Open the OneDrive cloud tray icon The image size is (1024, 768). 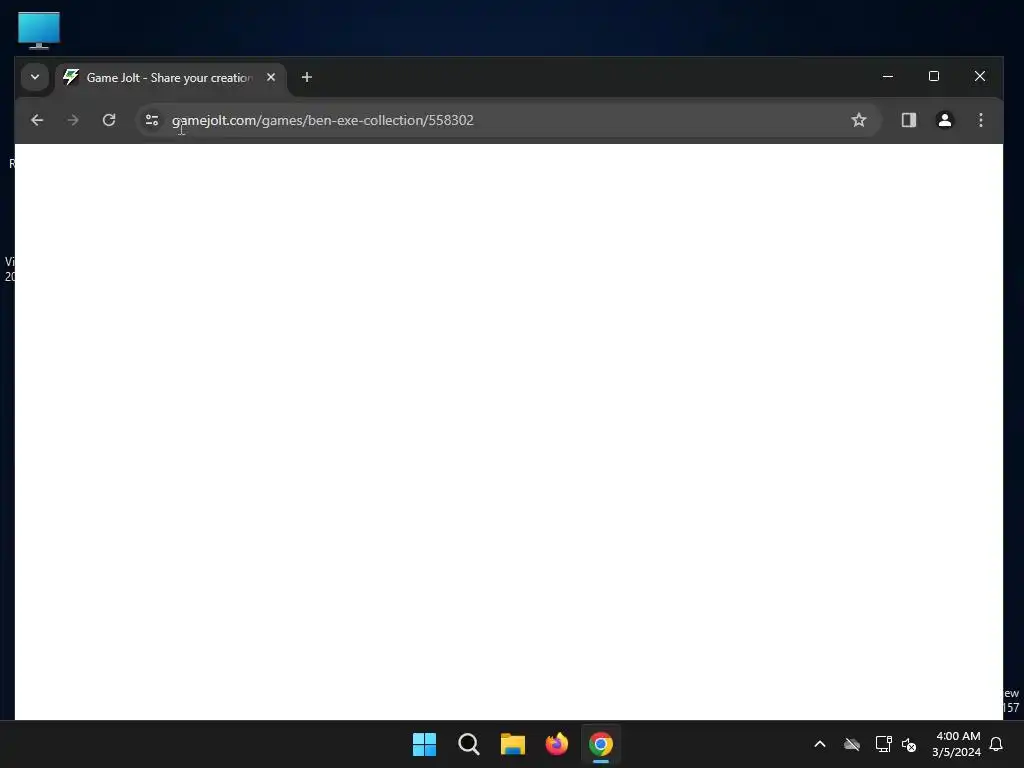(852, 744)
